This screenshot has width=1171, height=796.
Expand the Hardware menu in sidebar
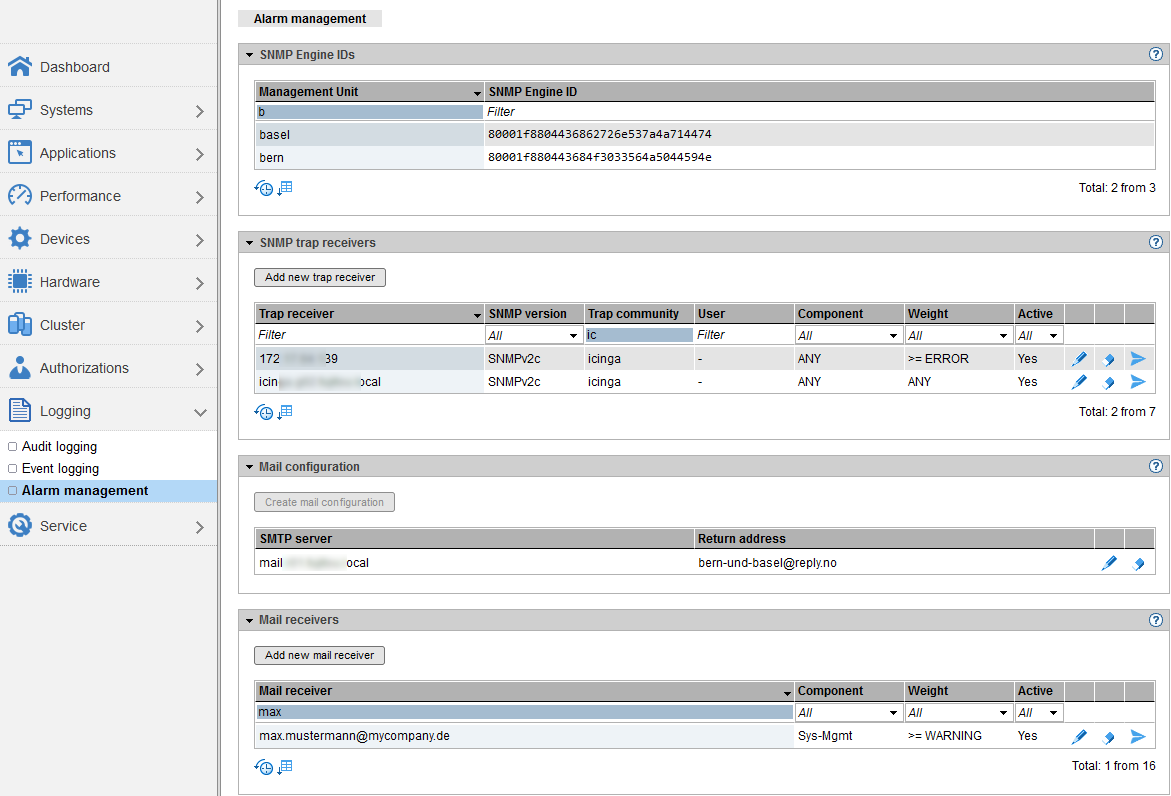tap(199, 283)
